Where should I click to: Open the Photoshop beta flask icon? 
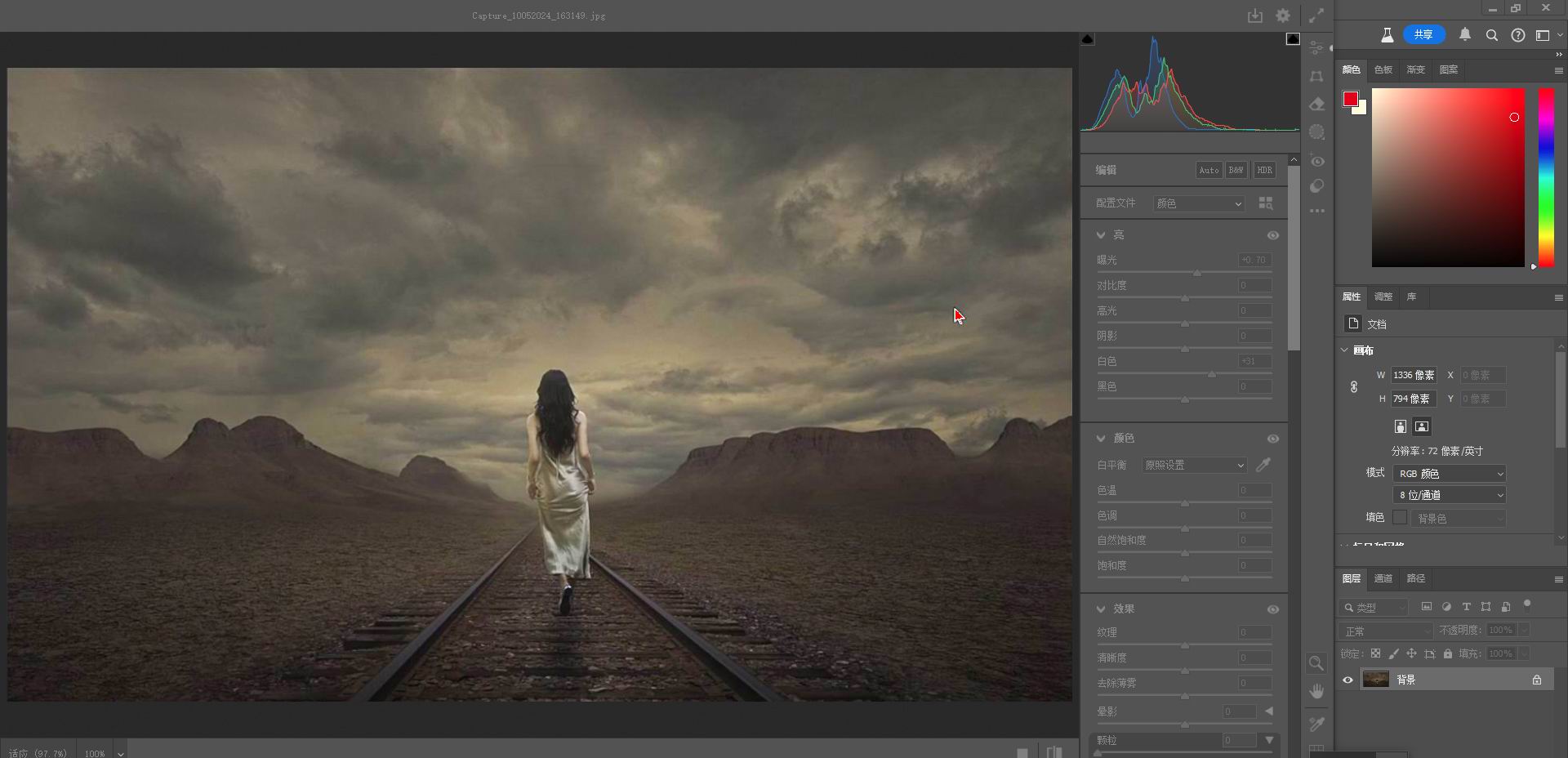click(x=1387, y=35)
